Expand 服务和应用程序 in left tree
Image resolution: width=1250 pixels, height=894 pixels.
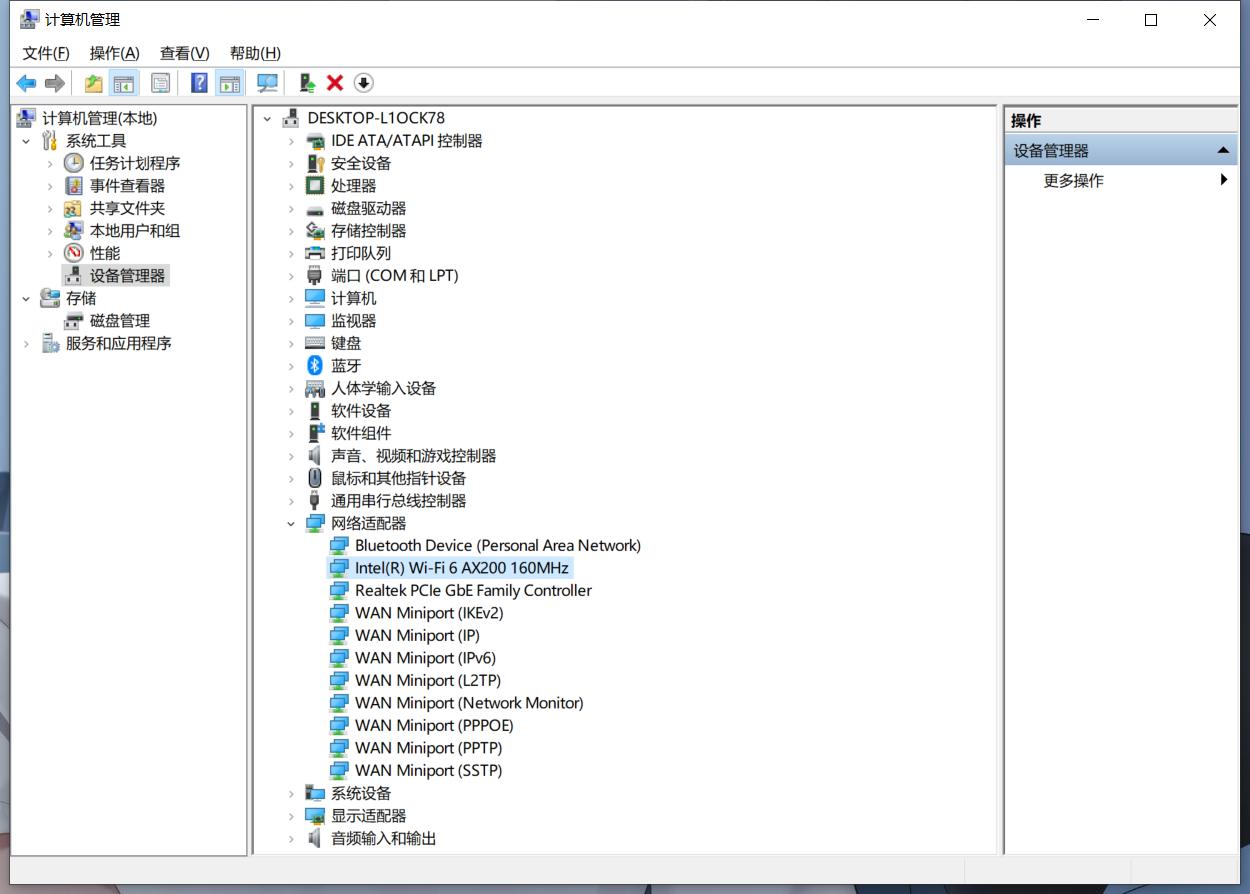[27, 344]
